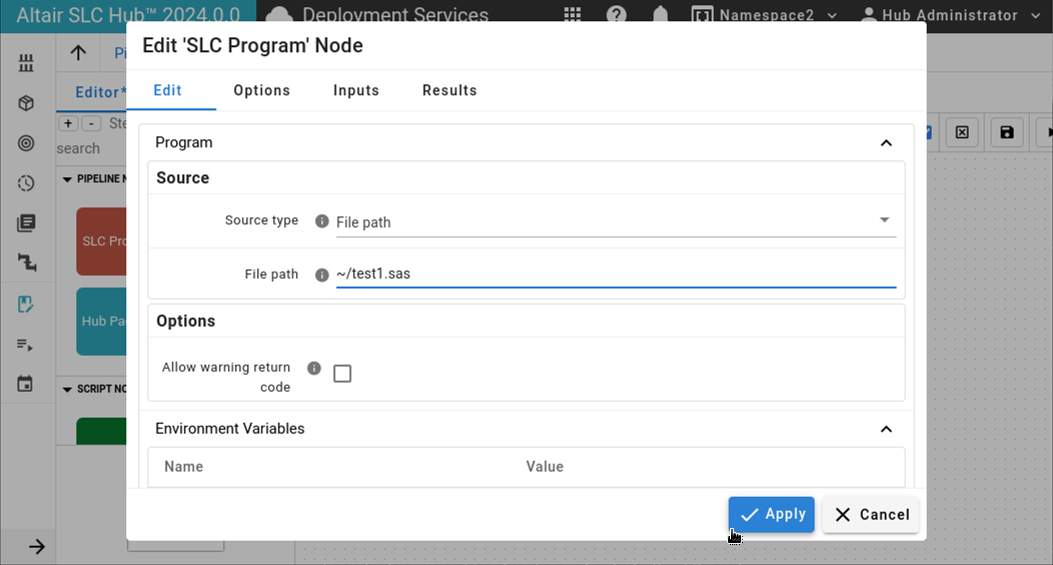Collapse the Environment Variables section
Viewport: 1053px width, 565px height.
coord(886,429)
